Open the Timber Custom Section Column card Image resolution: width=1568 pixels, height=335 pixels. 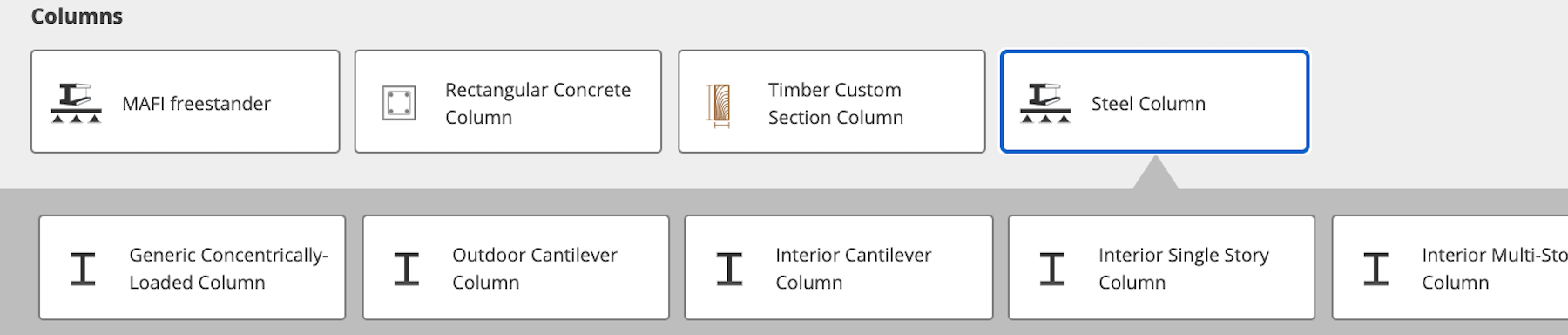point(832,101)
